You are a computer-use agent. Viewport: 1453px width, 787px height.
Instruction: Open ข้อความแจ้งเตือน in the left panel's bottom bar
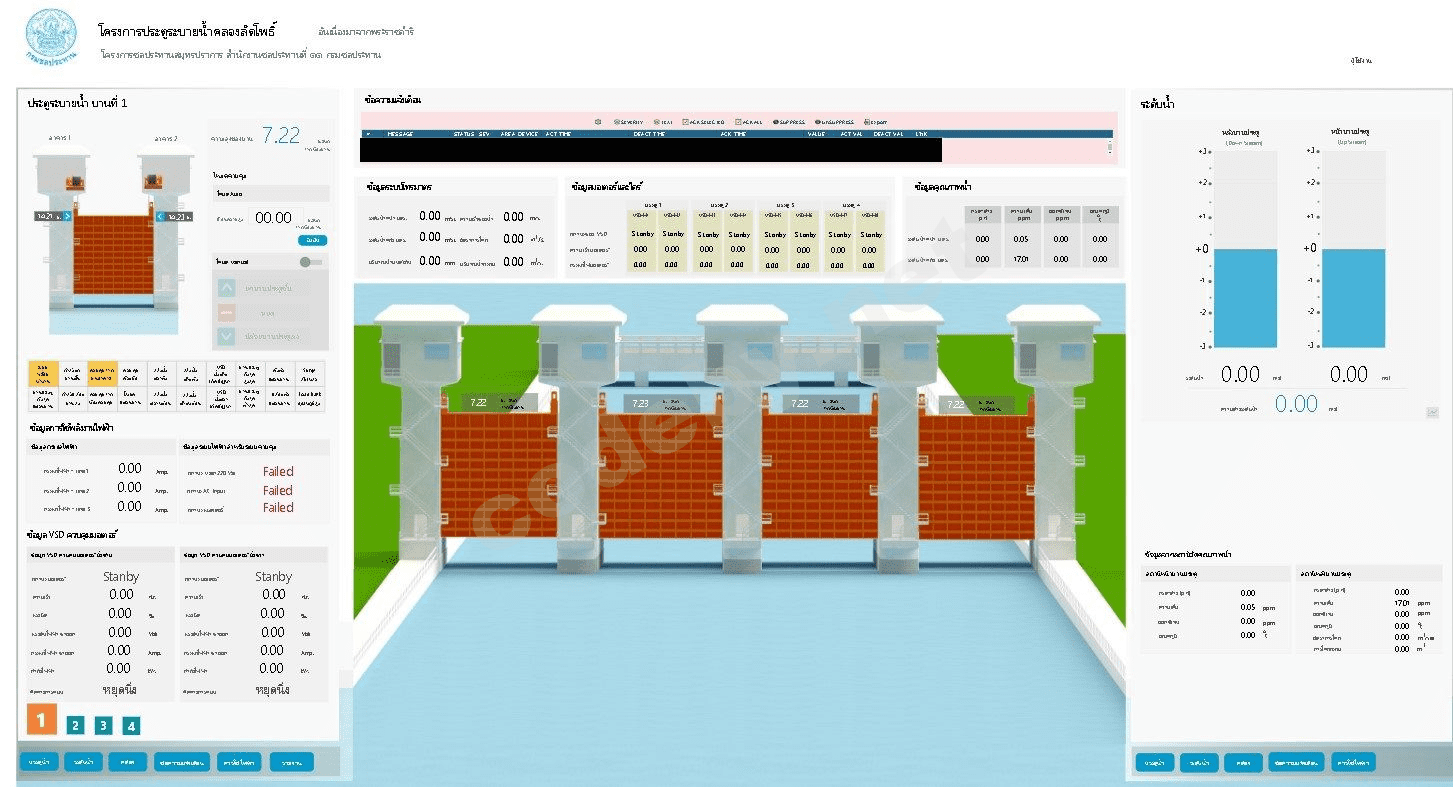[181, 762]
